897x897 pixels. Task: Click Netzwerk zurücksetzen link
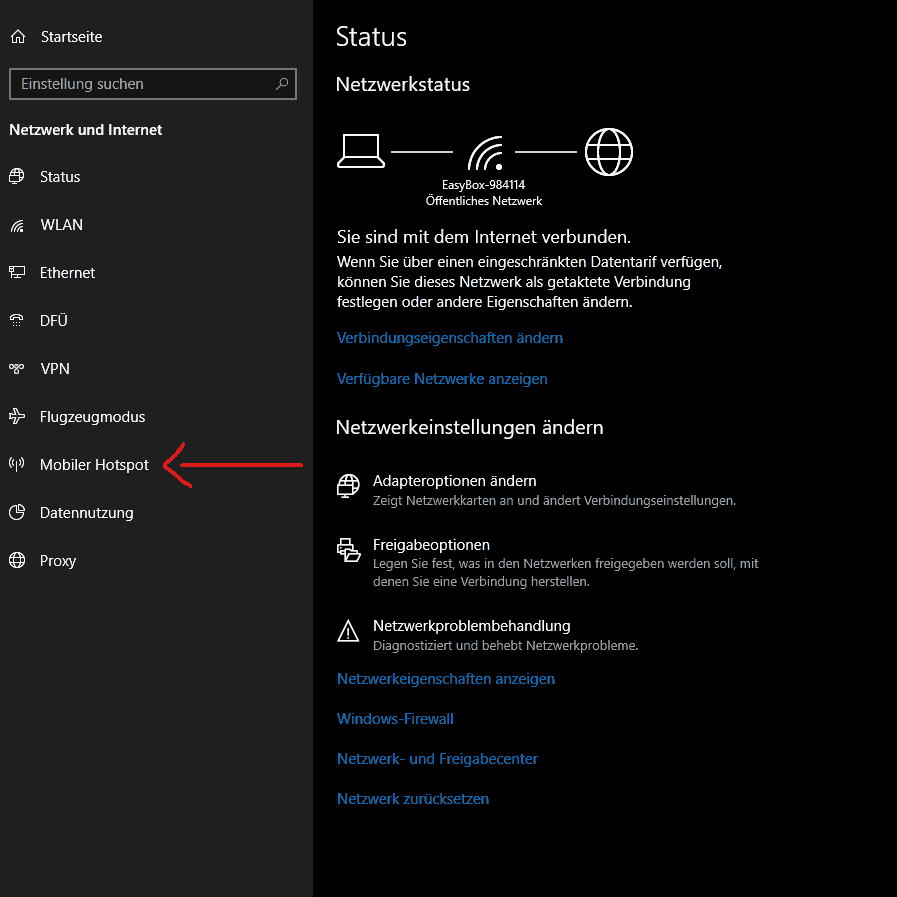(x=413, y=799)
